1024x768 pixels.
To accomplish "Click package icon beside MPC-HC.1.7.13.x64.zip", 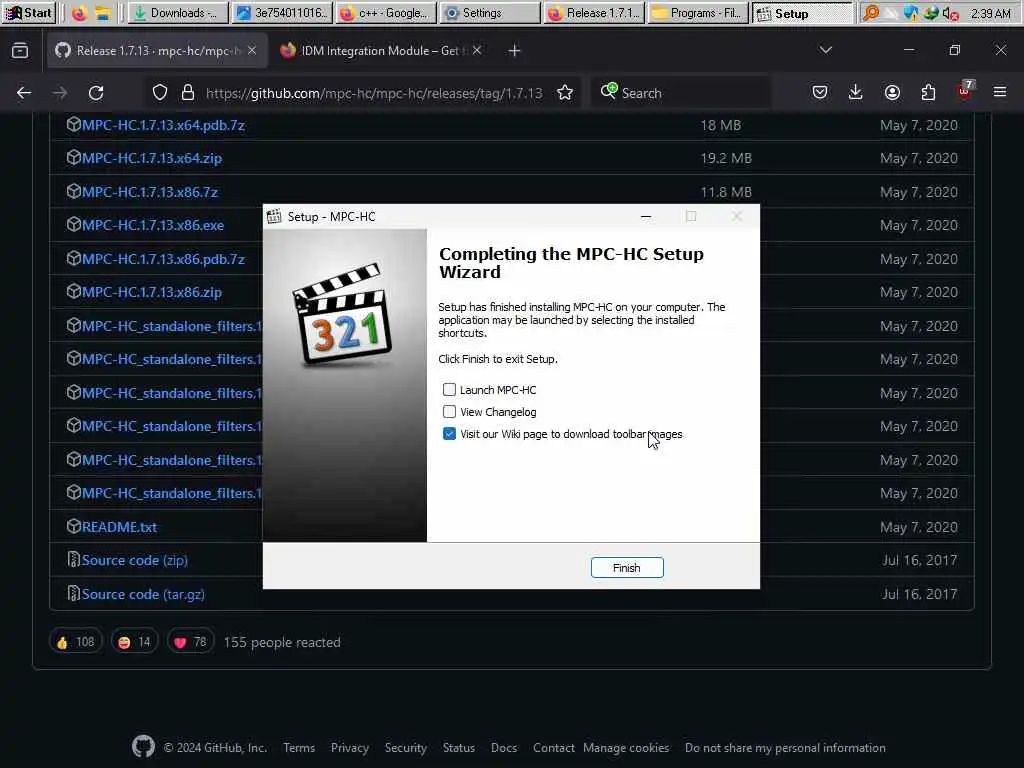I will click(73, 157).
